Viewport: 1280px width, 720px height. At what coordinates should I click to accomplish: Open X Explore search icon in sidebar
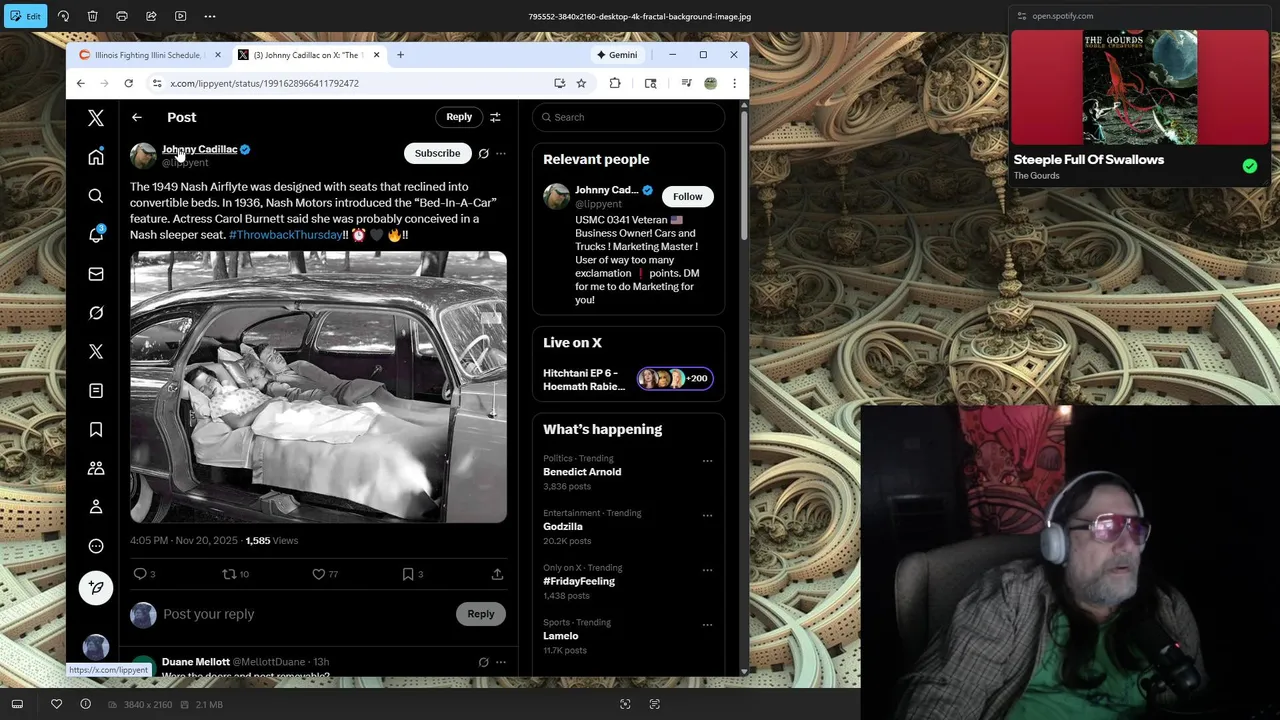(96, 196)
